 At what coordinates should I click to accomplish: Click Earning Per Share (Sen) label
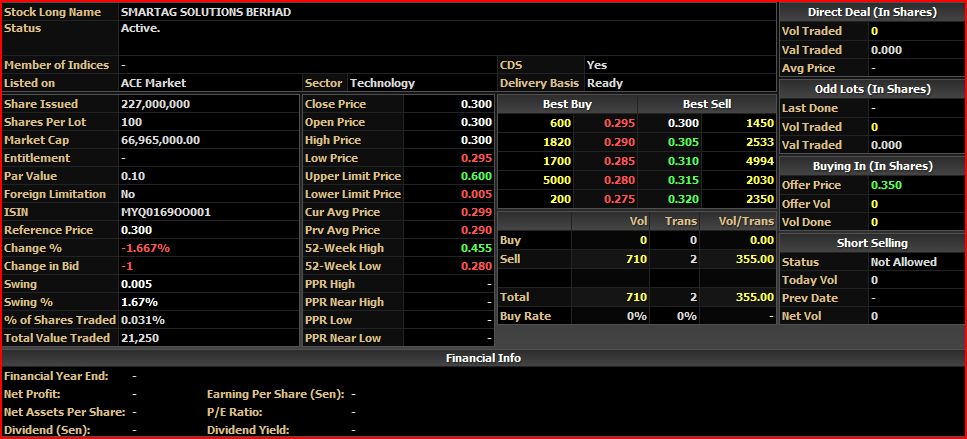pos(275,393)
